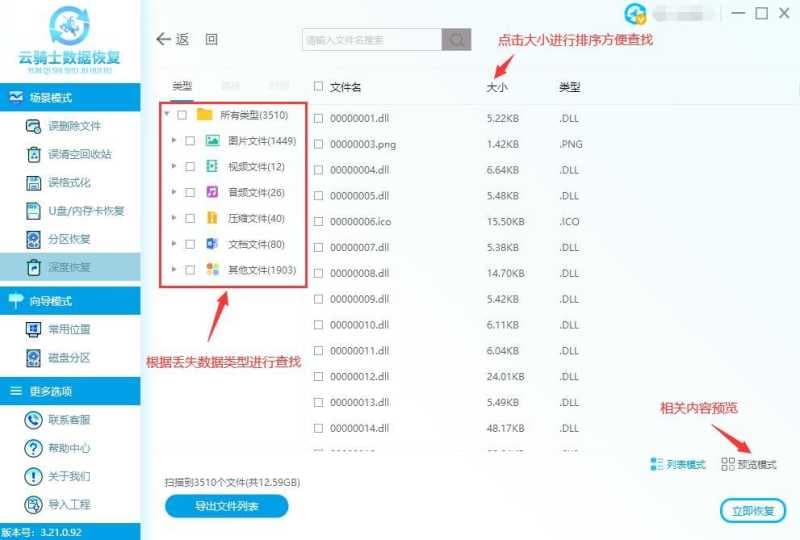Click the file name search input field
Screen dimensions: 800x540
pyautogui.click(x=372, y=39)
